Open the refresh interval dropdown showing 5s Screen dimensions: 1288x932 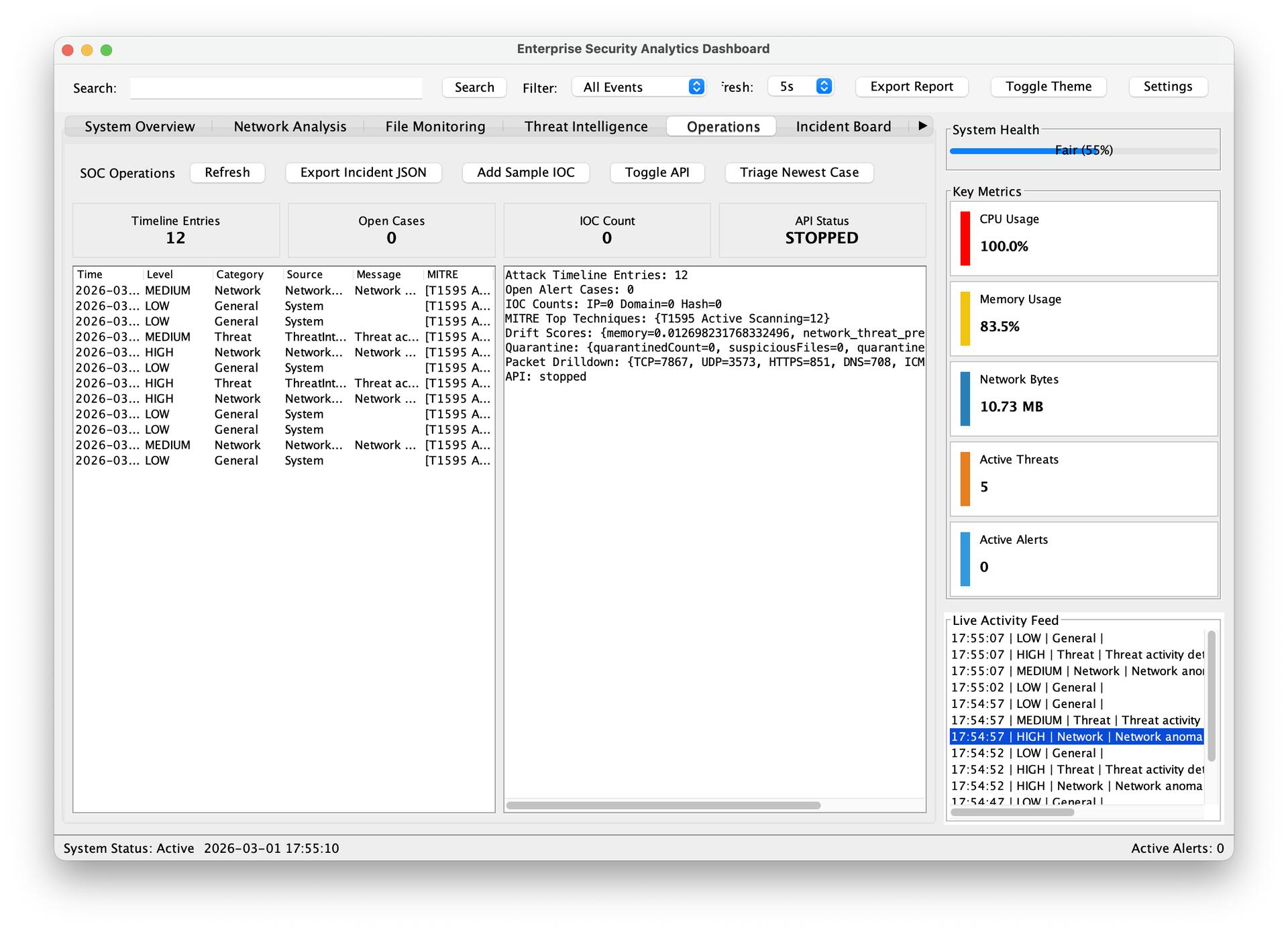click(800, 86)
